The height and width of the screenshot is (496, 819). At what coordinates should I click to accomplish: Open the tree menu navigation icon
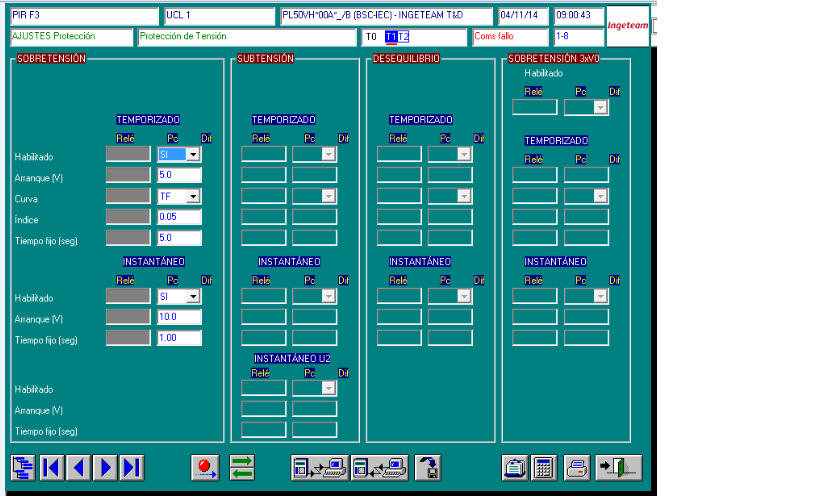point(23,467)
